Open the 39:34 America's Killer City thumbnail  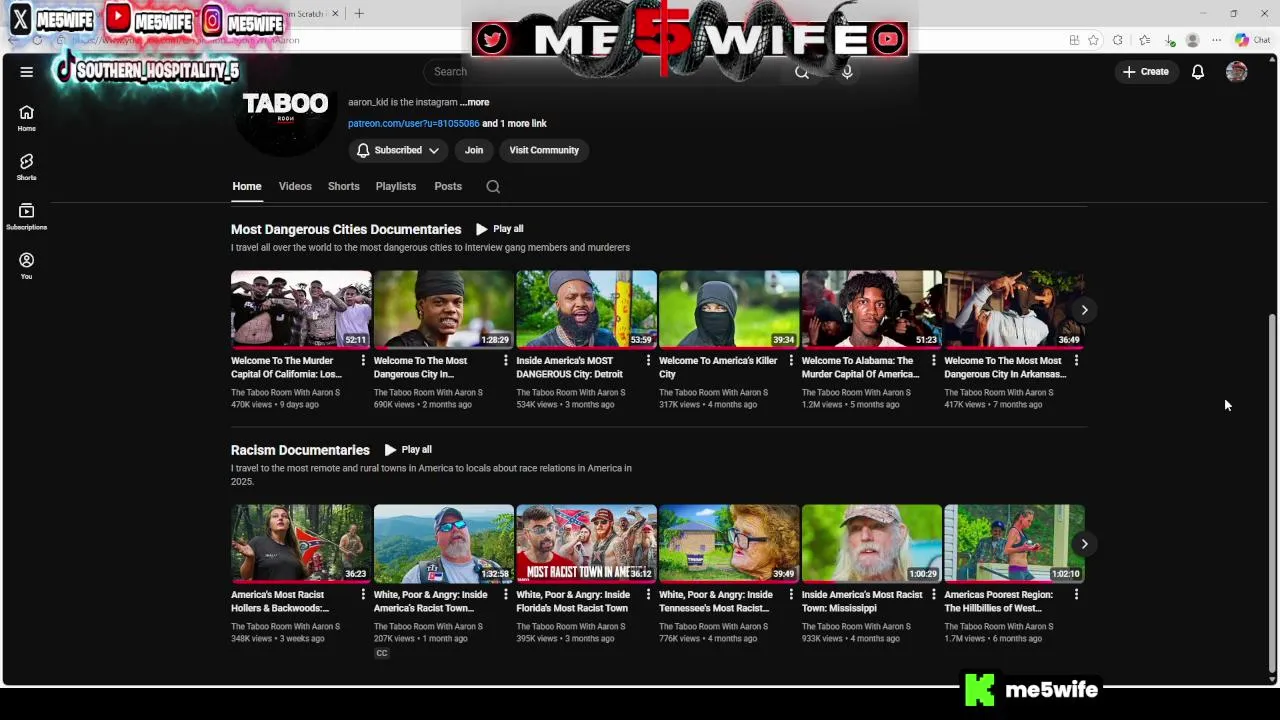coord(729,309)
